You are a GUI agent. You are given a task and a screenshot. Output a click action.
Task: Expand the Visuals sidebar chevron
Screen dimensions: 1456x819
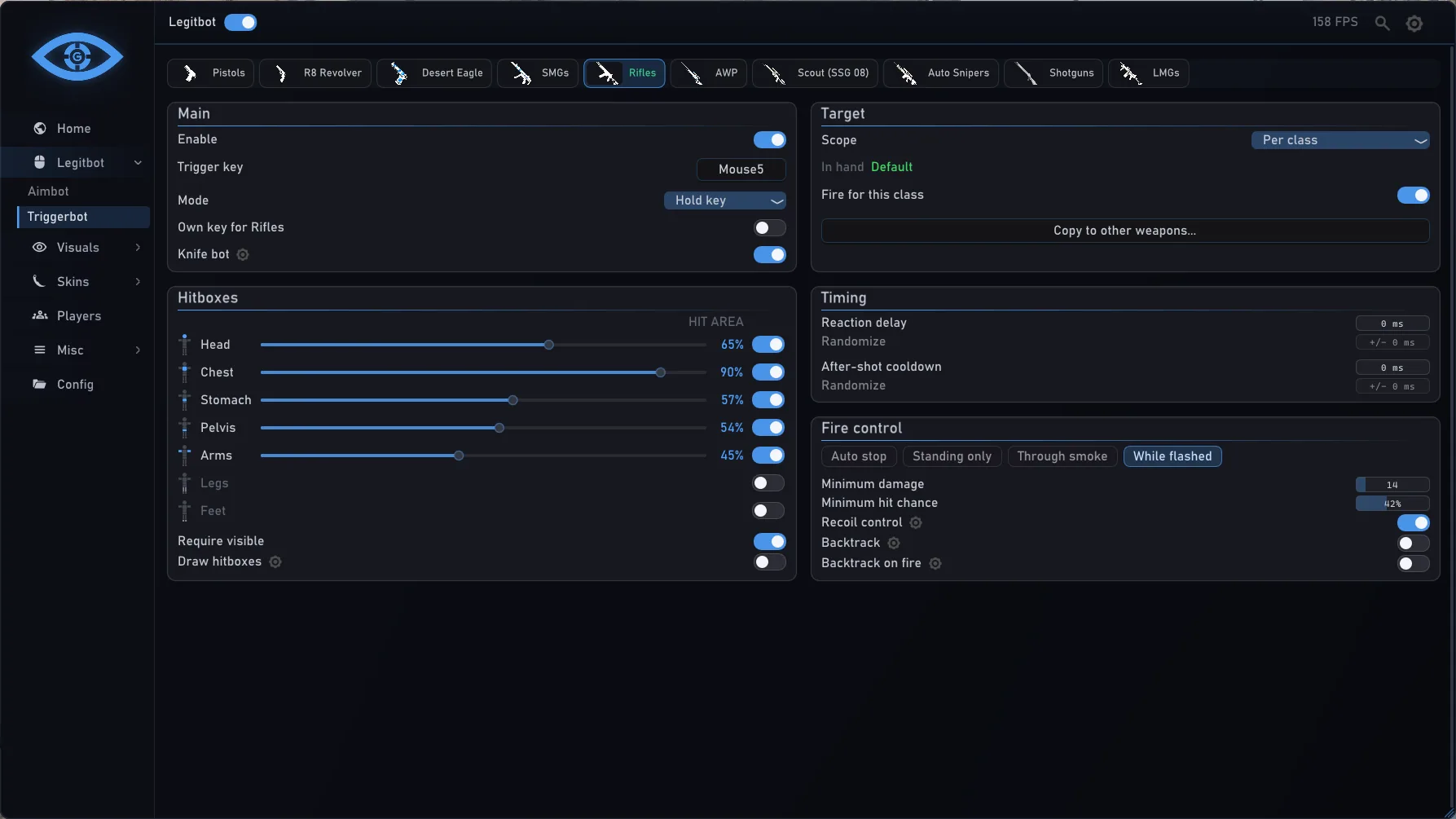(x=138, y=247)
